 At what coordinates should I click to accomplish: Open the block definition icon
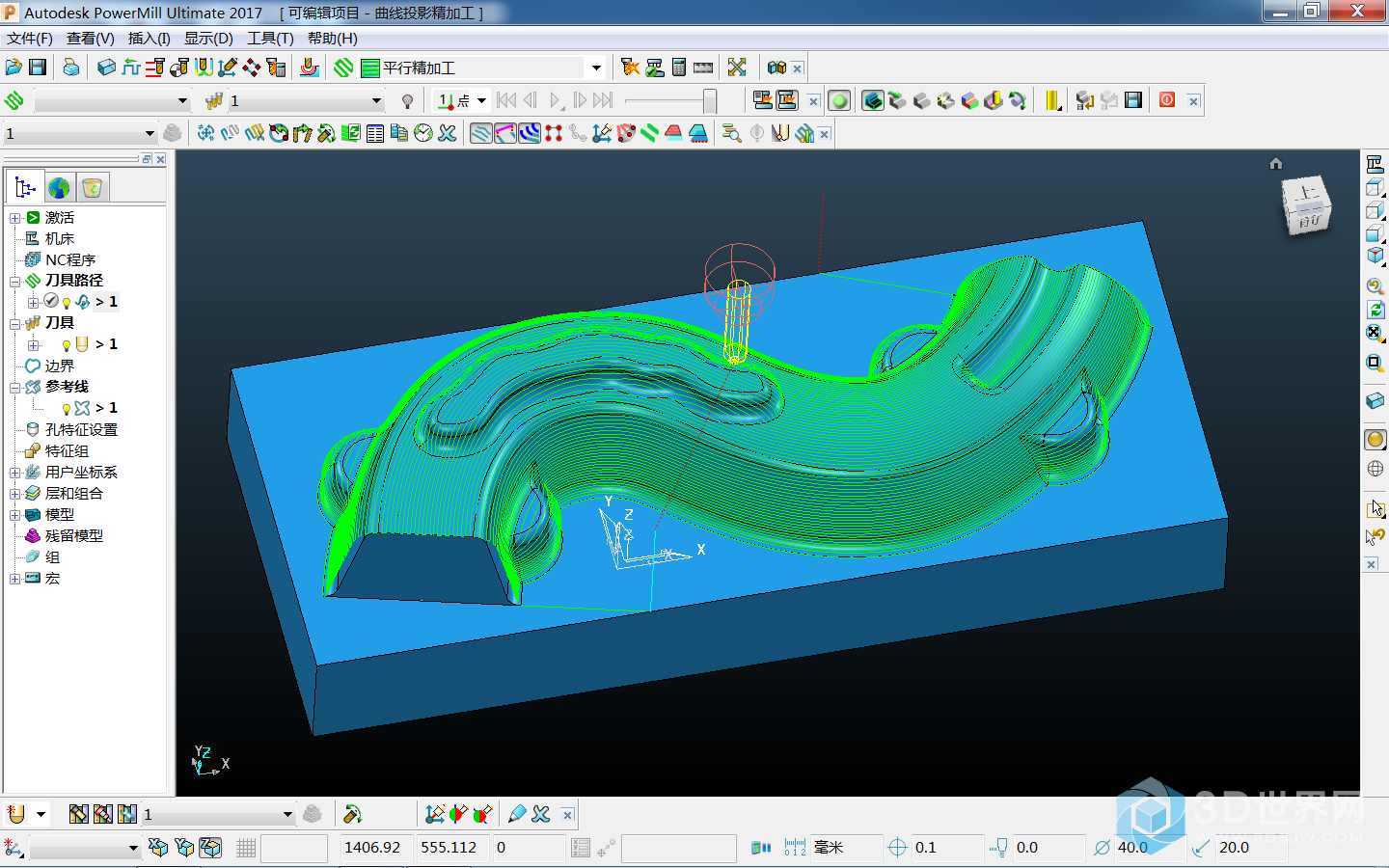[x=107, y=68]
